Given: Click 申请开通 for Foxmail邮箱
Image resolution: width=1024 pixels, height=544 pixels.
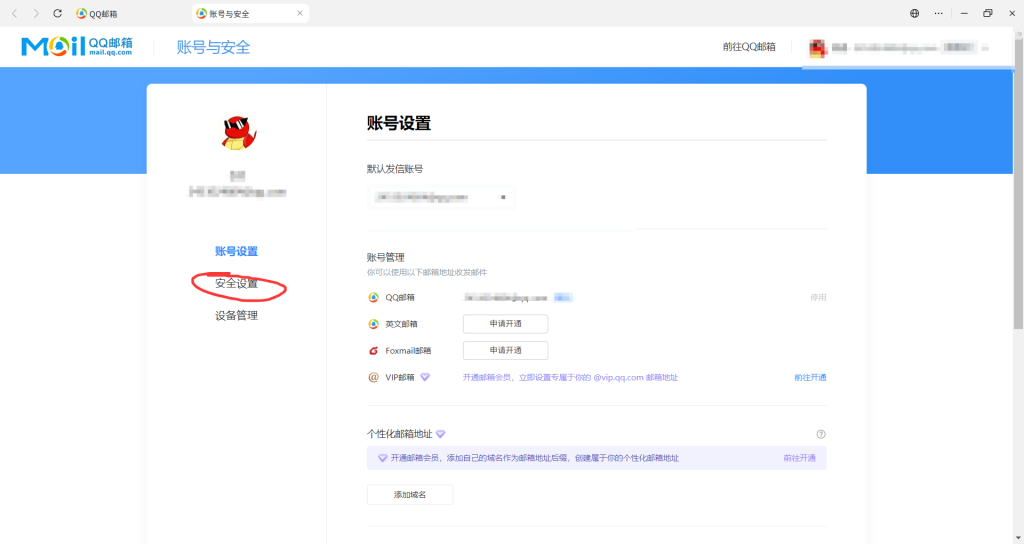Looking at the screenshot, I should tap(505, 351).
